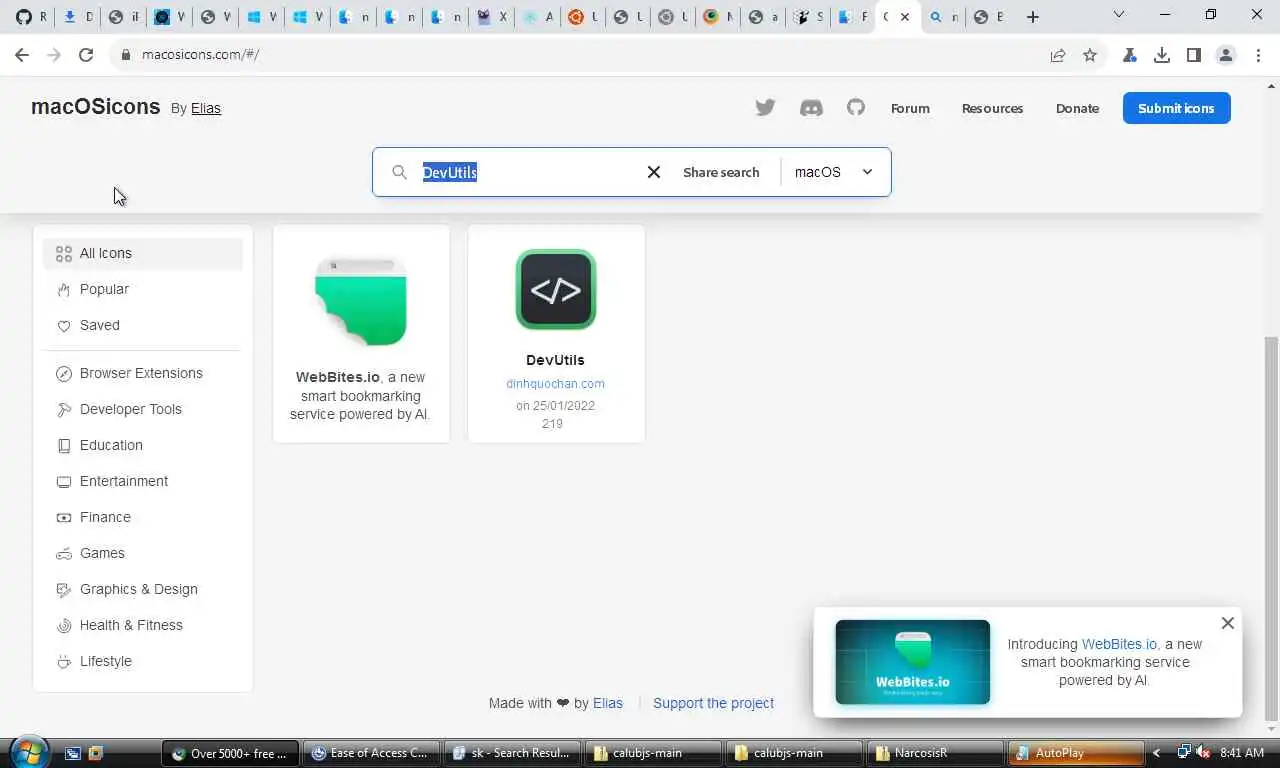Select Education category
The height and width of the screenshot is (768, 1280).
143,445
